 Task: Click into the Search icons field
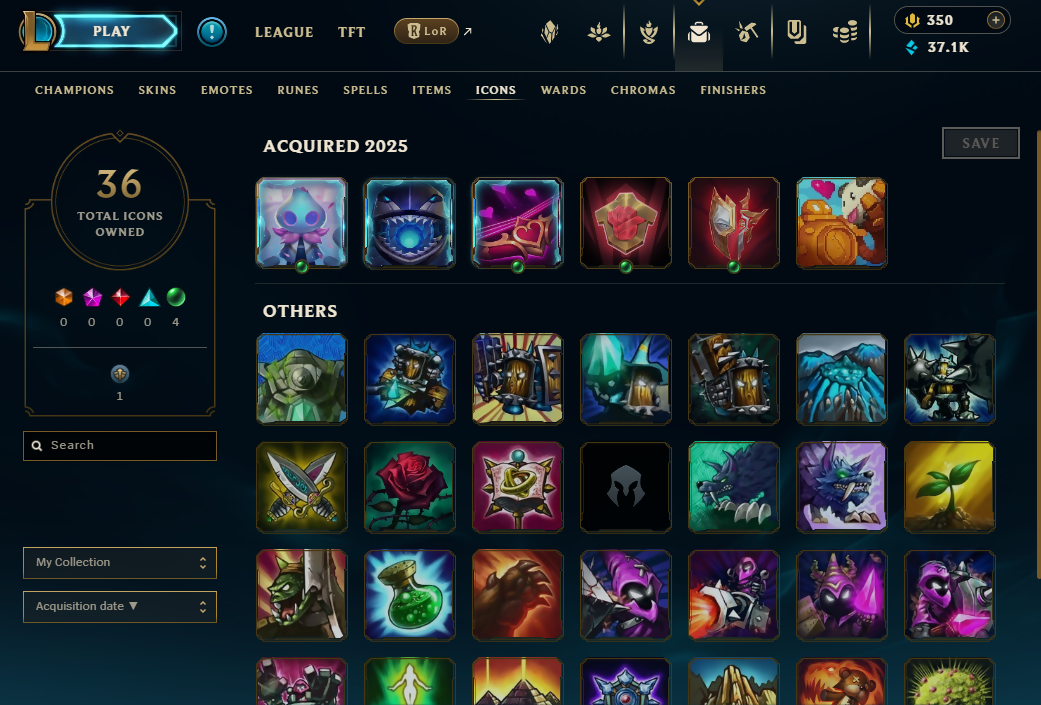coord(120,446)
